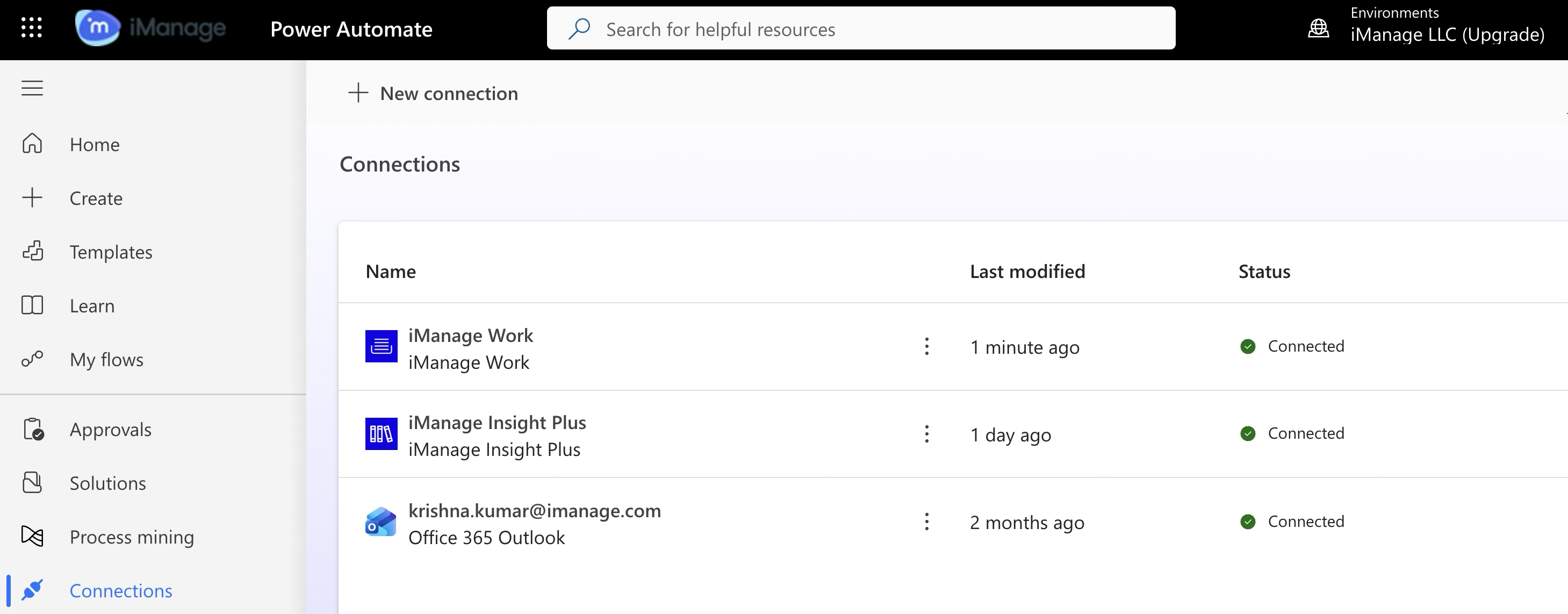This screenshot has height=614, width=1568.
Task: Select Connections in sidebar
Action: (x=120, y=591)
